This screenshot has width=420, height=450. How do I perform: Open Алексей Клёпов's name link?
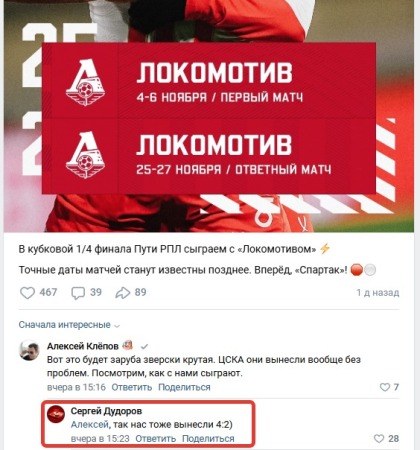point(83,346)
